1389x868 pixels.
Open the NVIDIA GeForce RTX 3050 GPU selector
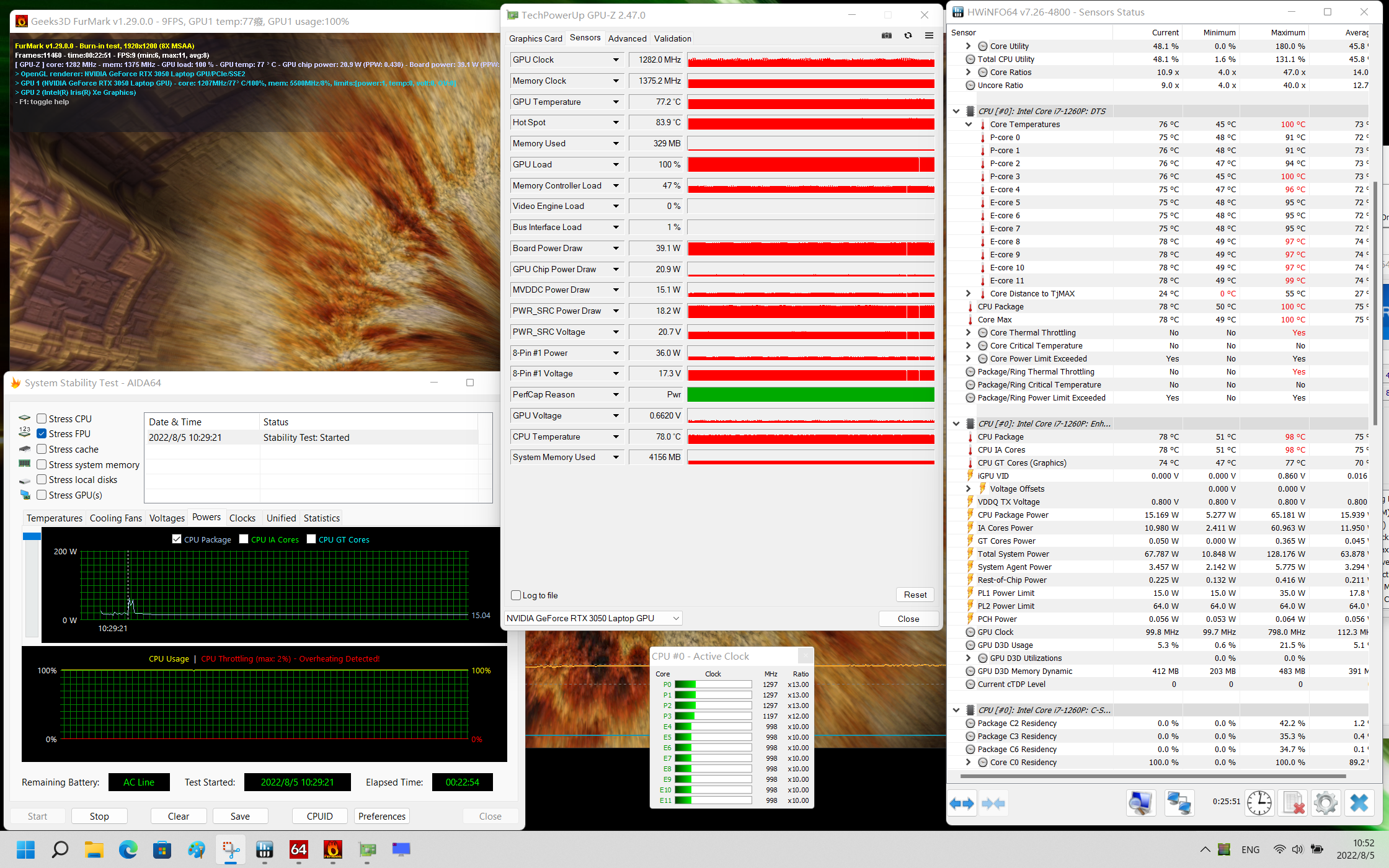tap(593, 618)
